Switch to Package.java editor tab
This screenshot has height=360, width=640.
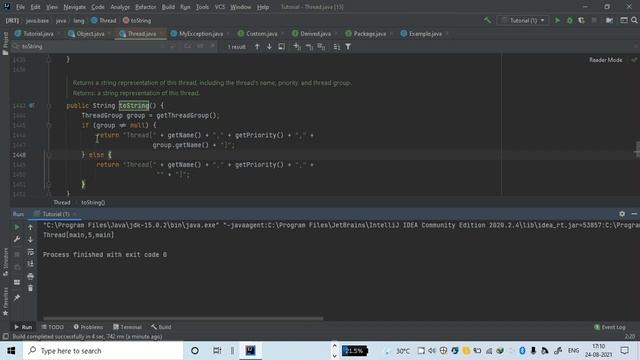coord(369,34)
